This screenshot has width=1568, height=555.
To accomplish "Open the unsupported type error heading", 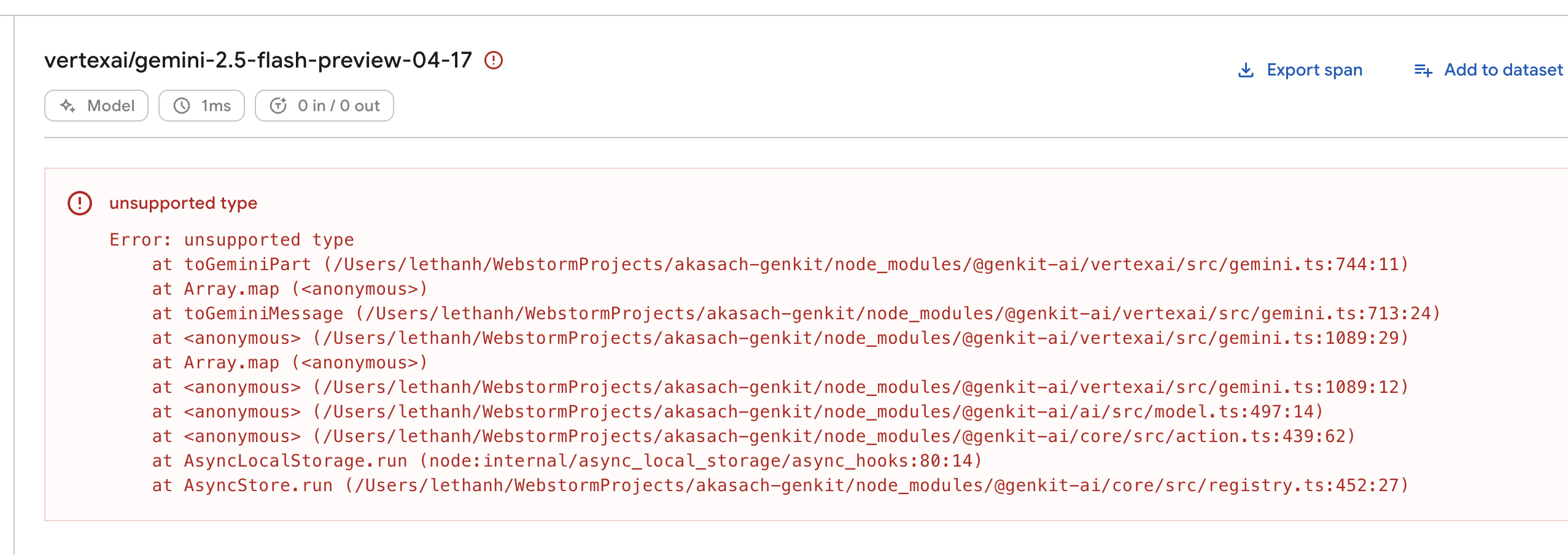I will point(183,203).
